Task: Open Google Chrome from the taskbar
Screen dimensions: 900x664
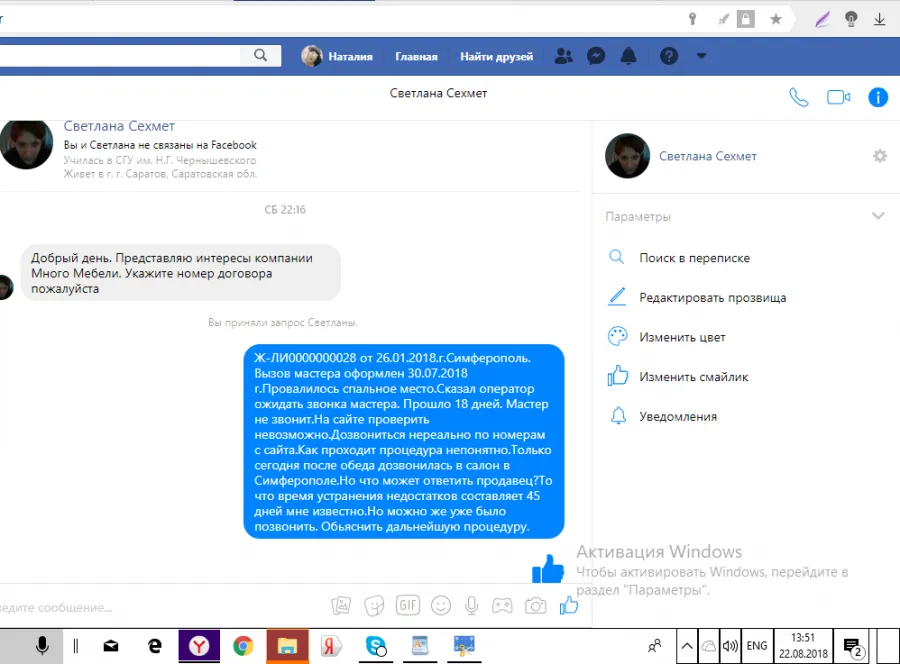Action: (x=243, y=646)
